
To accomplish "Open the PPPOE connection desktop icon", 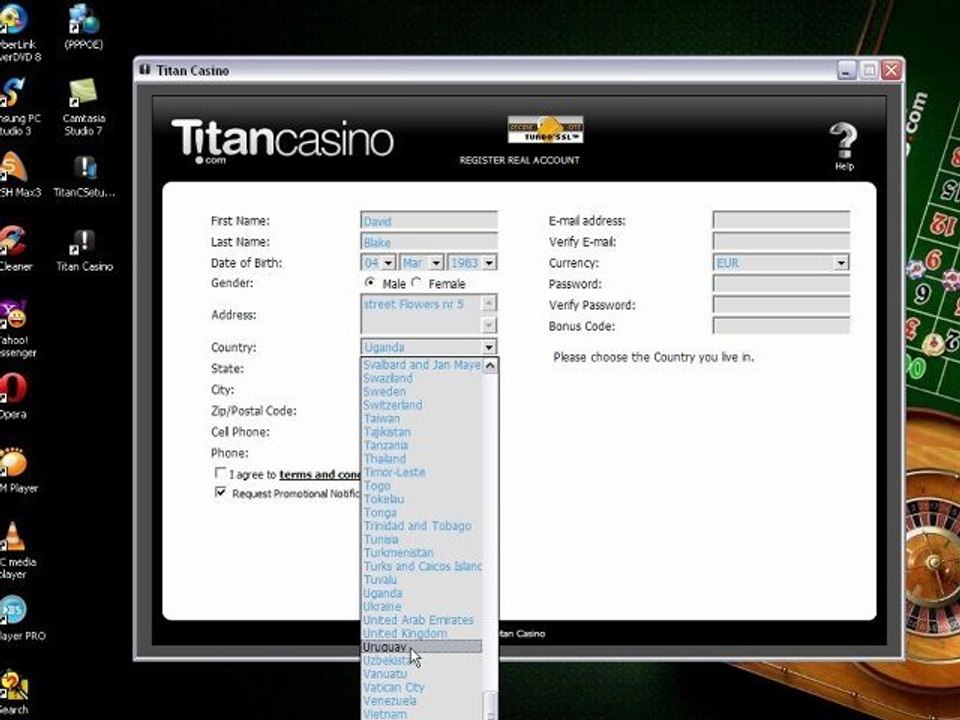I will click(84, 28).
